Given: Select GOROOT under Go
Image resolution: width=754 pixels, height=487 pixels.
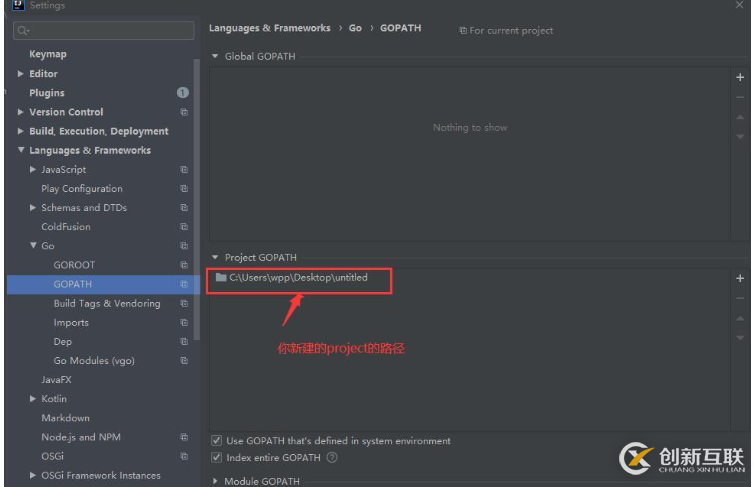Looking at the screenshot, I should point(74,265).
